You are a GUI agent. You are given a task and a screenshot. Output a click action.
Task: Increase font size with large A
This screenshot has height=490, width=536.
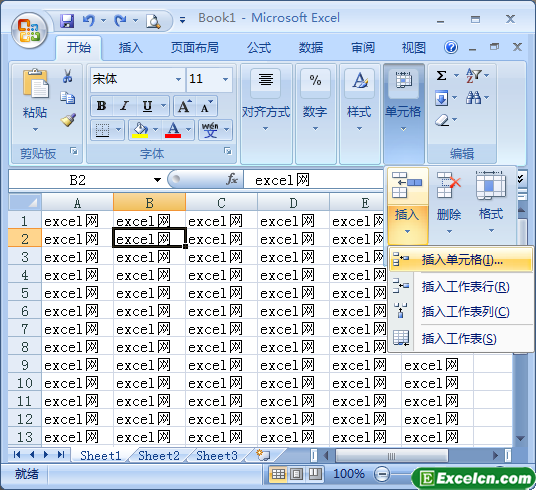coord(185,106)
